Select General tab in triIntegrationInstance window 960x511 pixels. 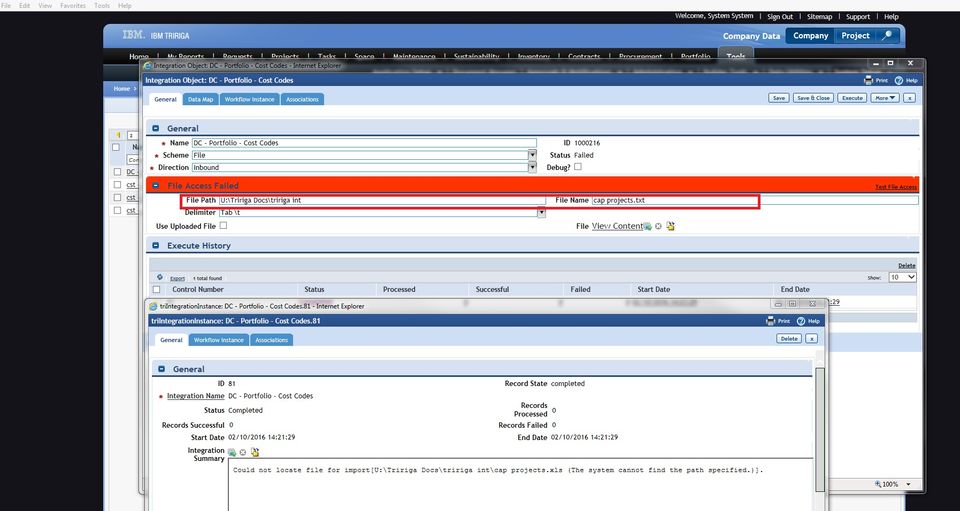tap(171, 340)
